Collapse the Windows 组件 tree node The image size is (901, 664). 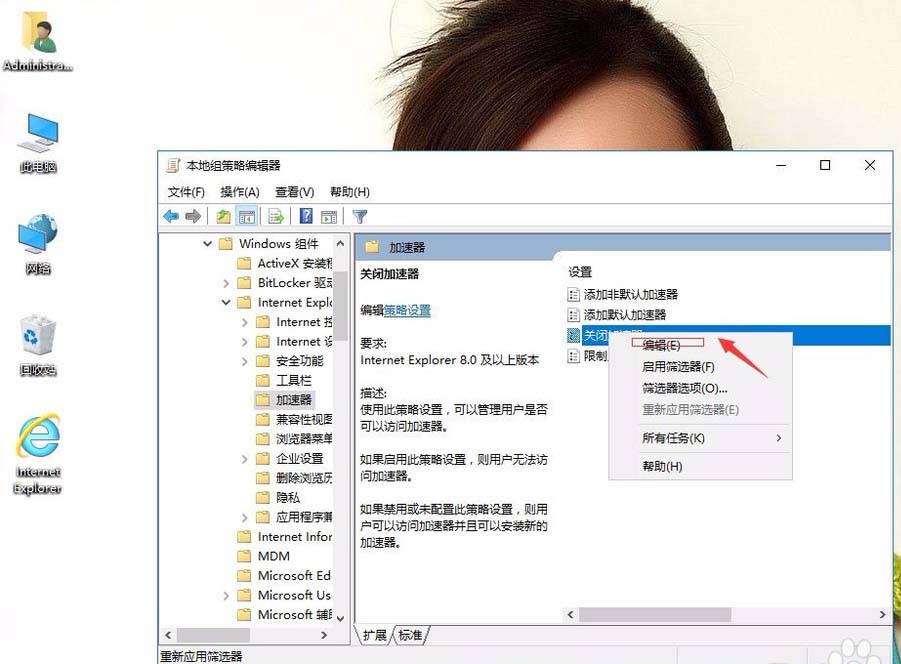point(207,244)
